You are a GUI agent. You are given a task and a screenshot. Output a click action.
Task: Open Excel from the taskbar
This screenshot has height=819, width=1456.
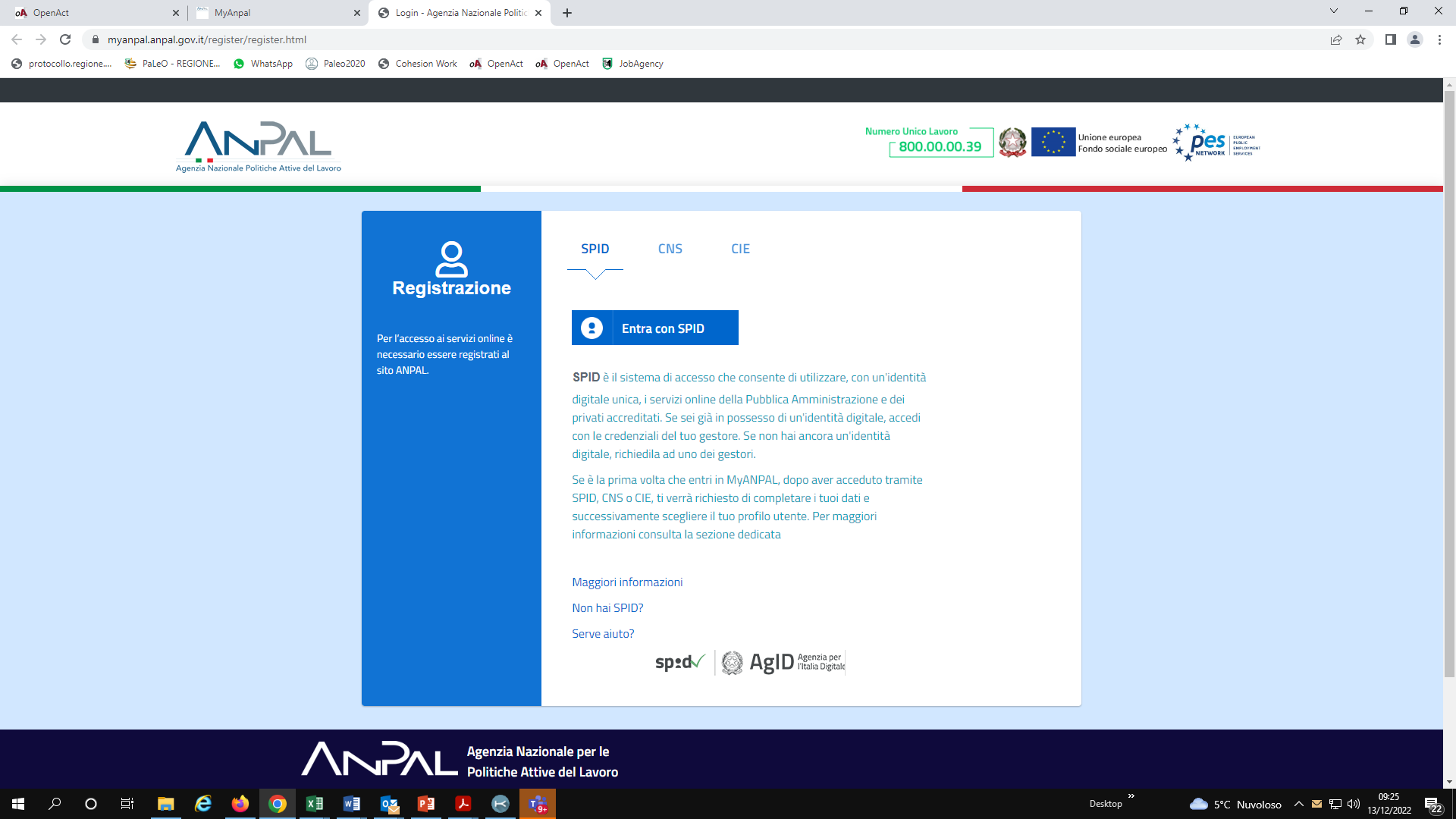point(314,804)
